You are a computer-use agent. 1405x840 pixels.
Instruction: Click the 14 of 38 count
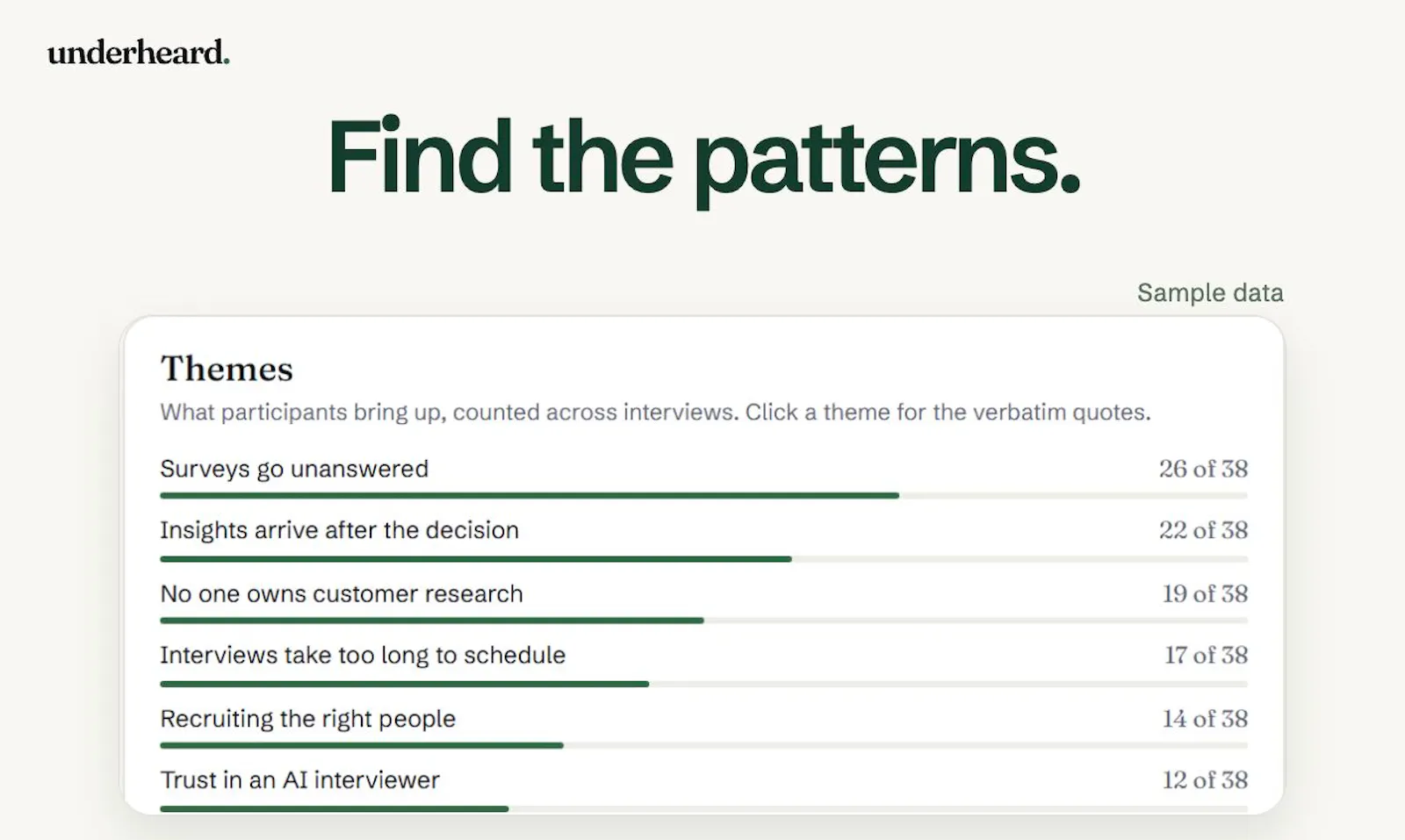1205,719
